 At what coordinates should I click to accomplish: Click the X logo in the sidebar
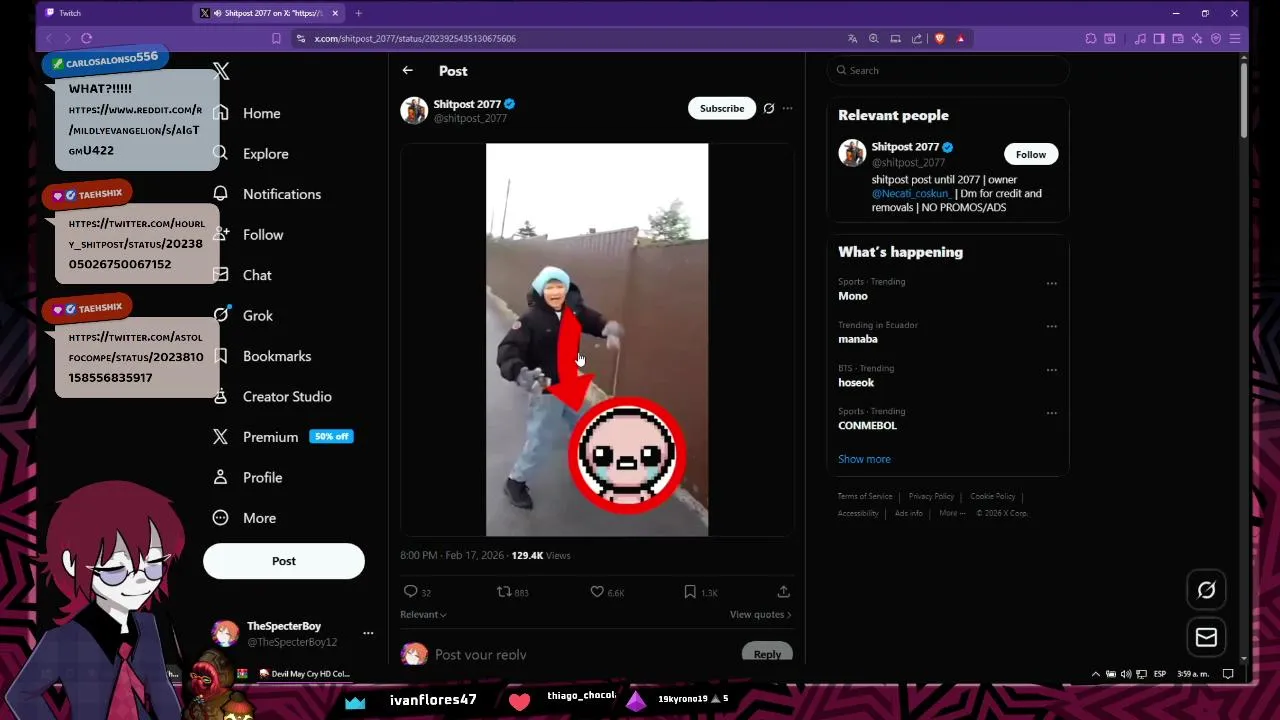click(221, 71)
